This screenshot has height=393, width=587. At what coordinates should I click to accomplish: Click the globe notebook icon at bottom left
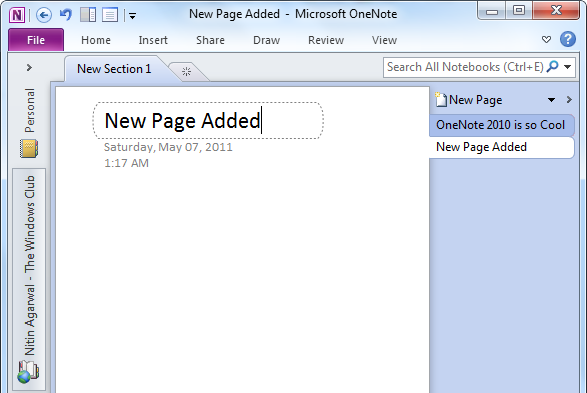pos(28,372)
